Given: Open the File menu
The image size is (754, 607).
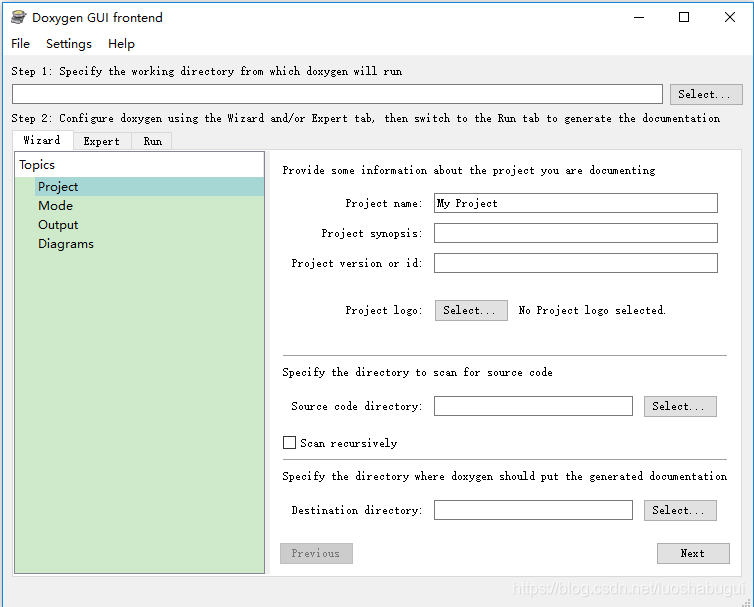Looking at the screenshot, I should 20,44.
